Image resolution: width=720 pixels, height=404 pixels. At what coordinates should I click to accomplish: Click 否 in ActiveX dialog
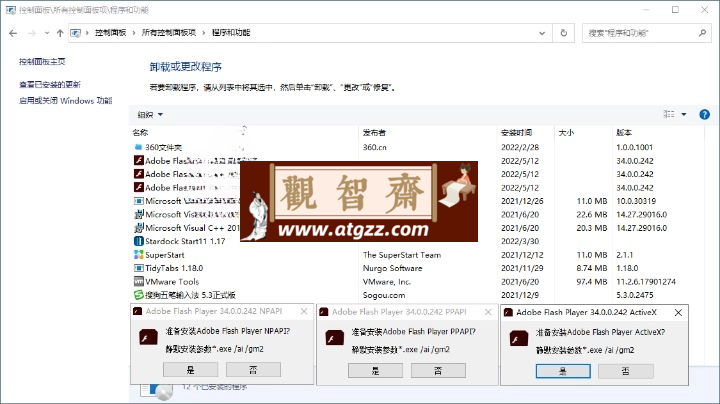tap(625, 371)
